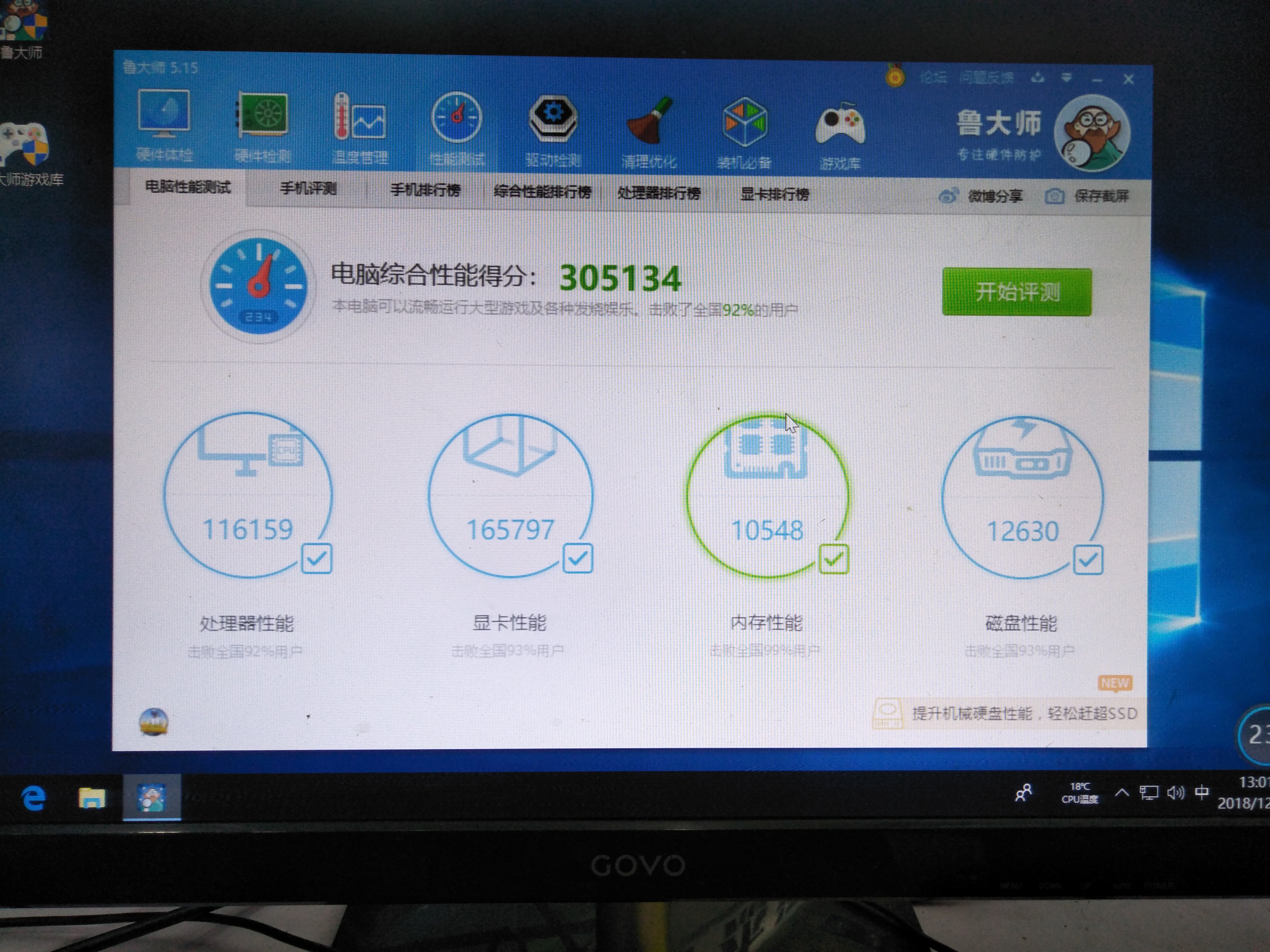This screenshot has width=1270, height=952.
Task: Switch to the 手机评测 tab
Action: (x=308, y=189)
